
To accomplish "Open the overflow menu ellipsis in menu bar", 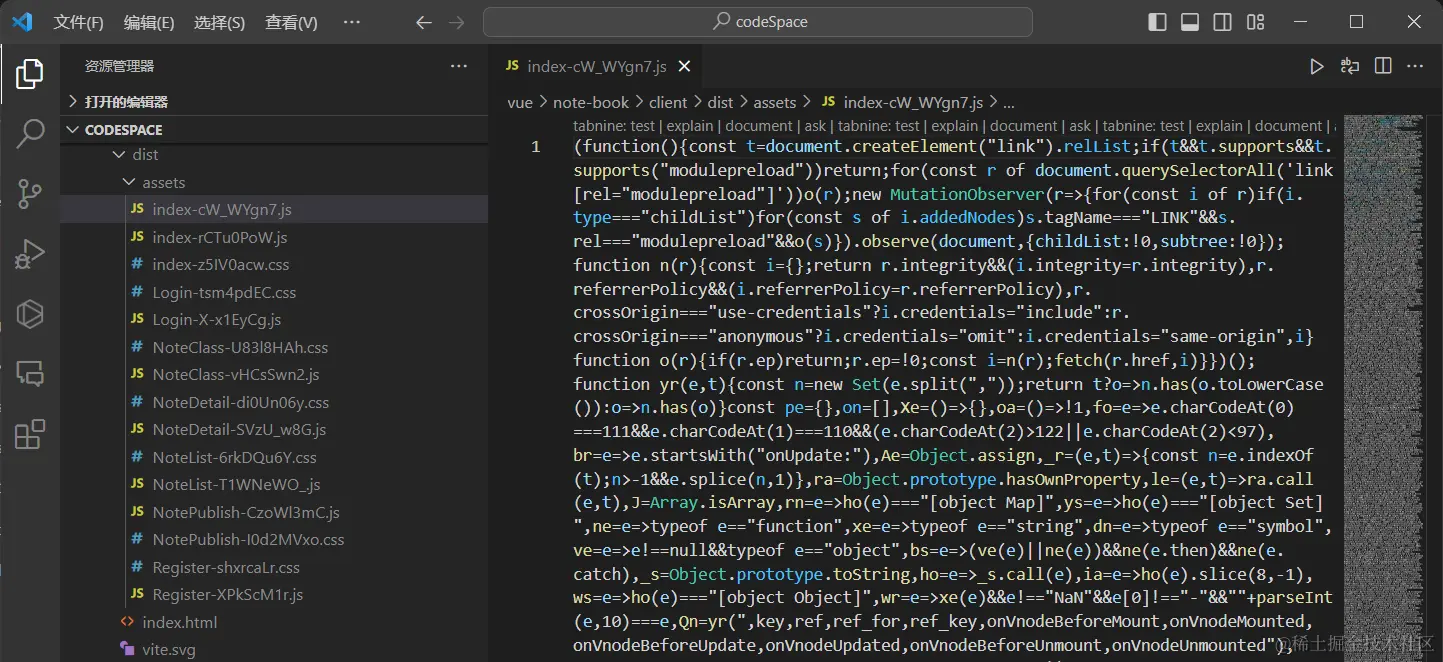I will pos(352,22).
